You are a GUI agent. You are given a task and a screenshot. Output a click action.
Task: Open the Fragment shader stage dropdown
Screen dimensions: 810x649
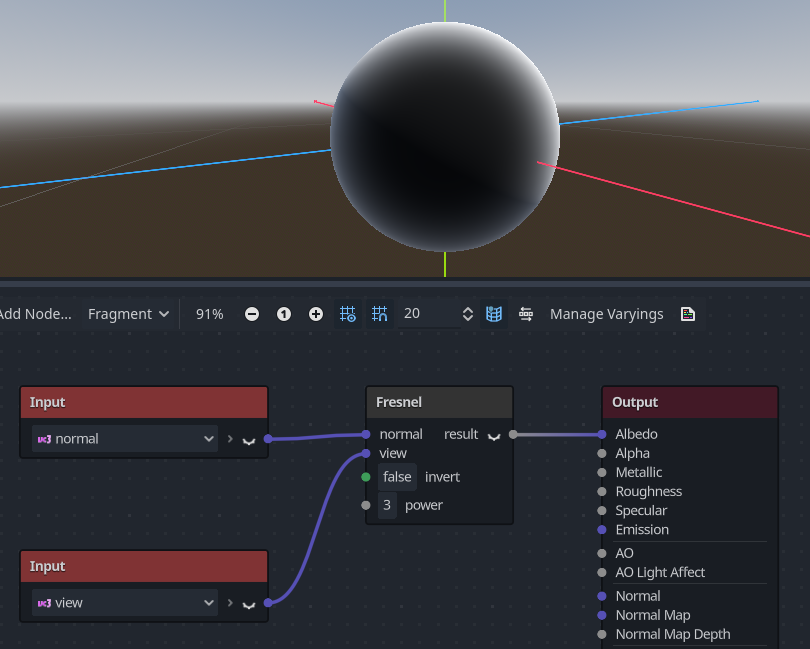[128, 313]
